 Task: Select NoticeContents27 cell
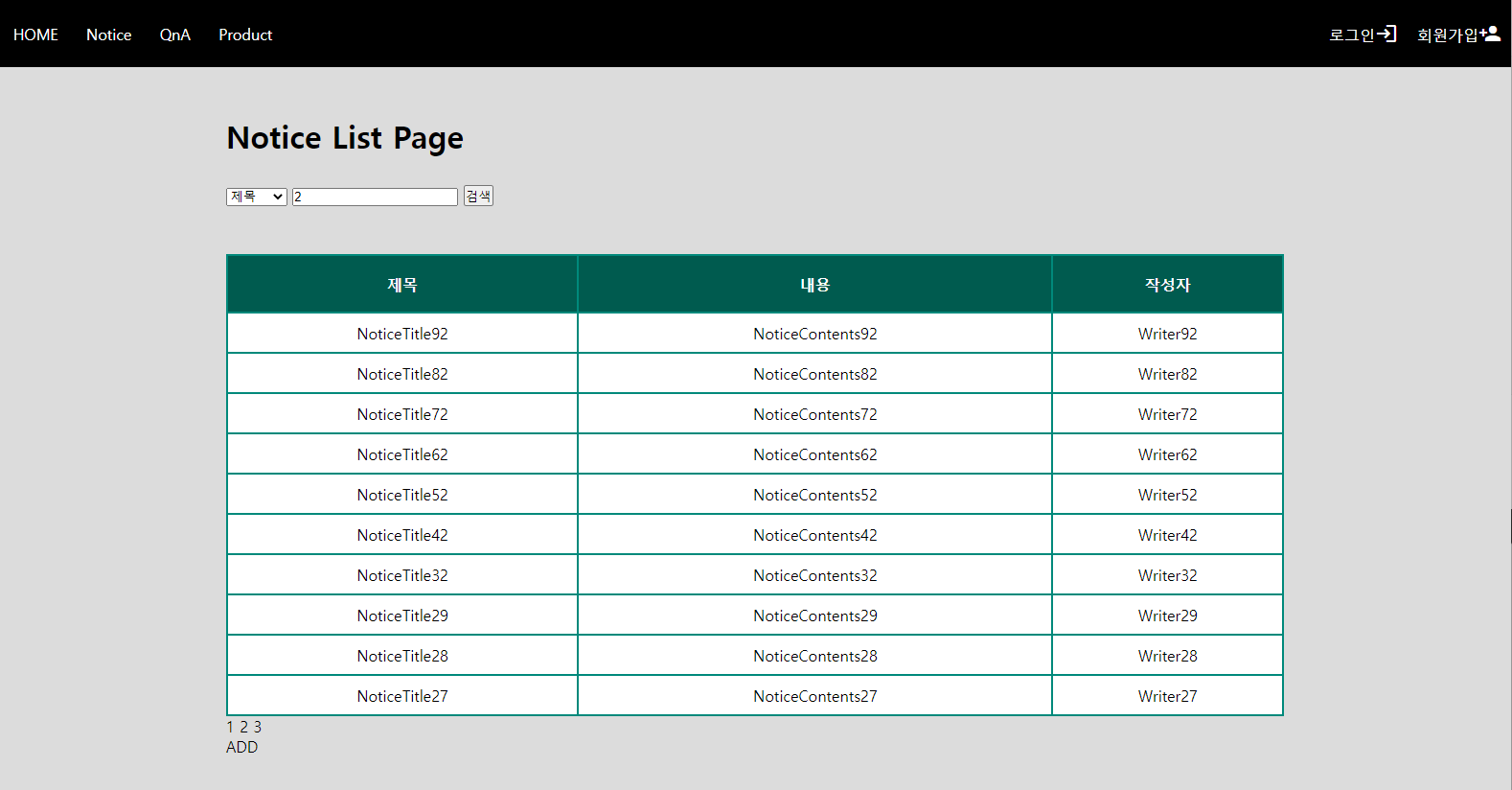(815, 696)
